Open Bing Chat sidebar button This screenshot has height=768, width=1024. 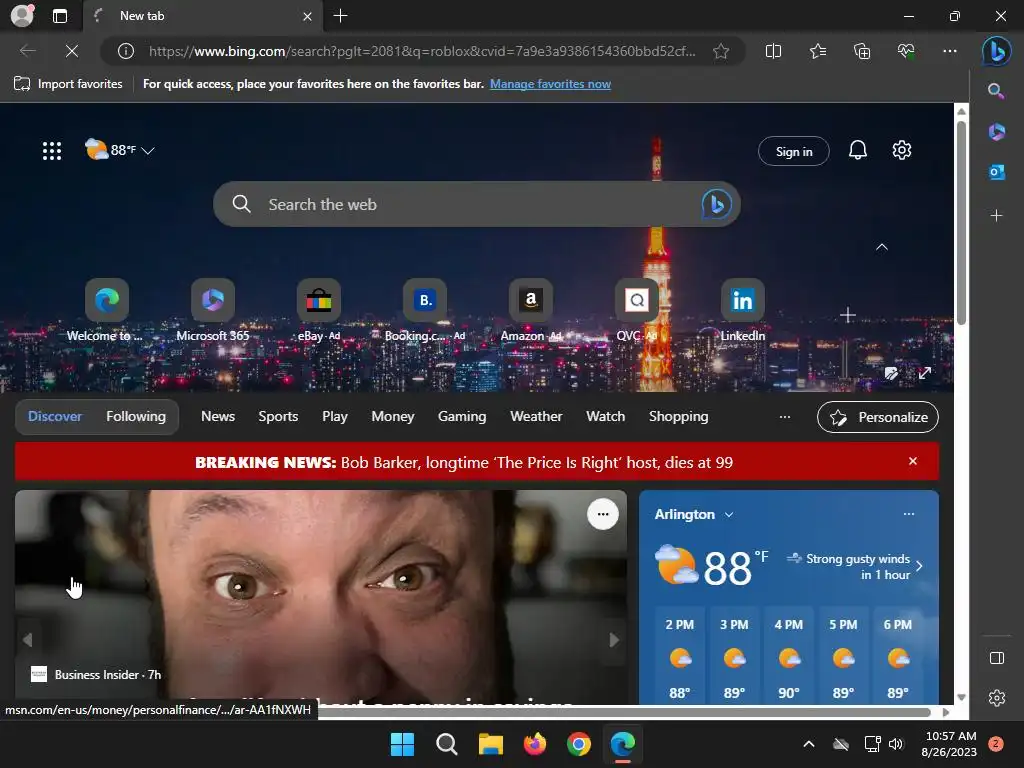997,51
